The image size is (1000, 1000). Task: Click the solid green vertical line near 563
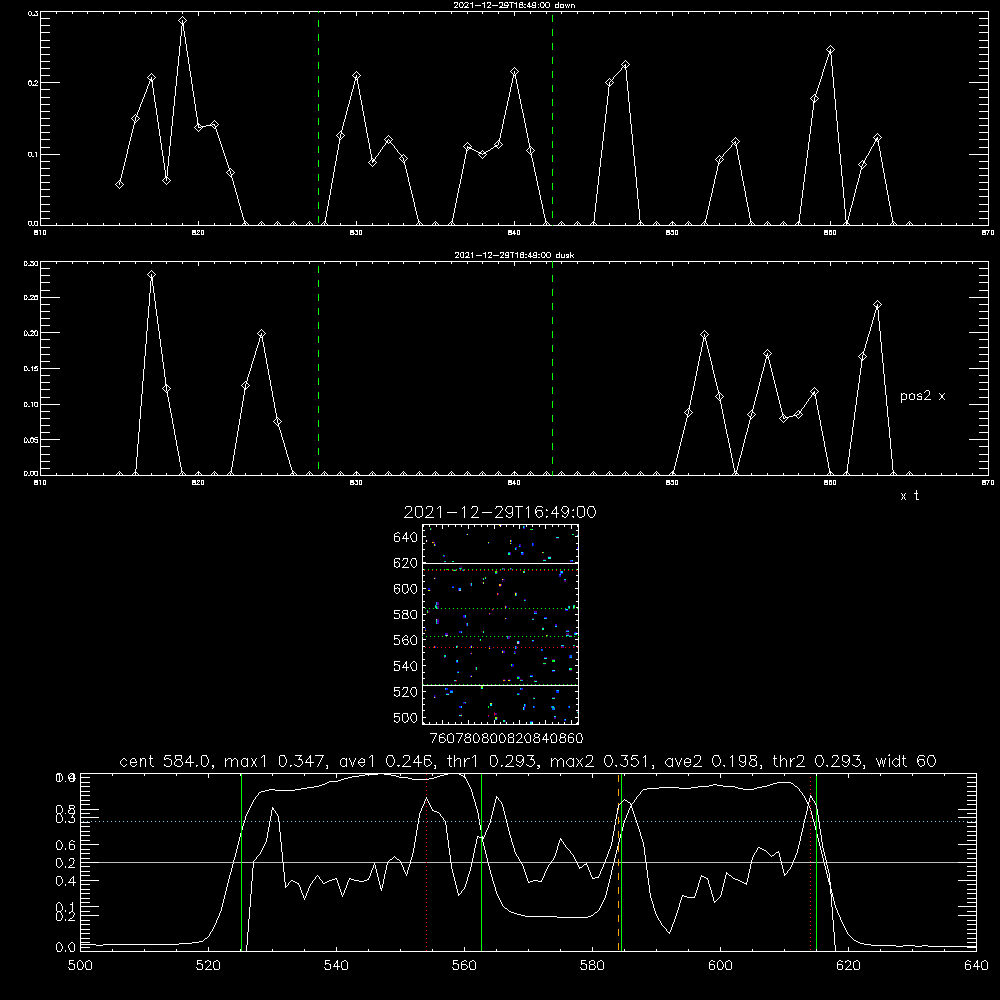(481, 862)
